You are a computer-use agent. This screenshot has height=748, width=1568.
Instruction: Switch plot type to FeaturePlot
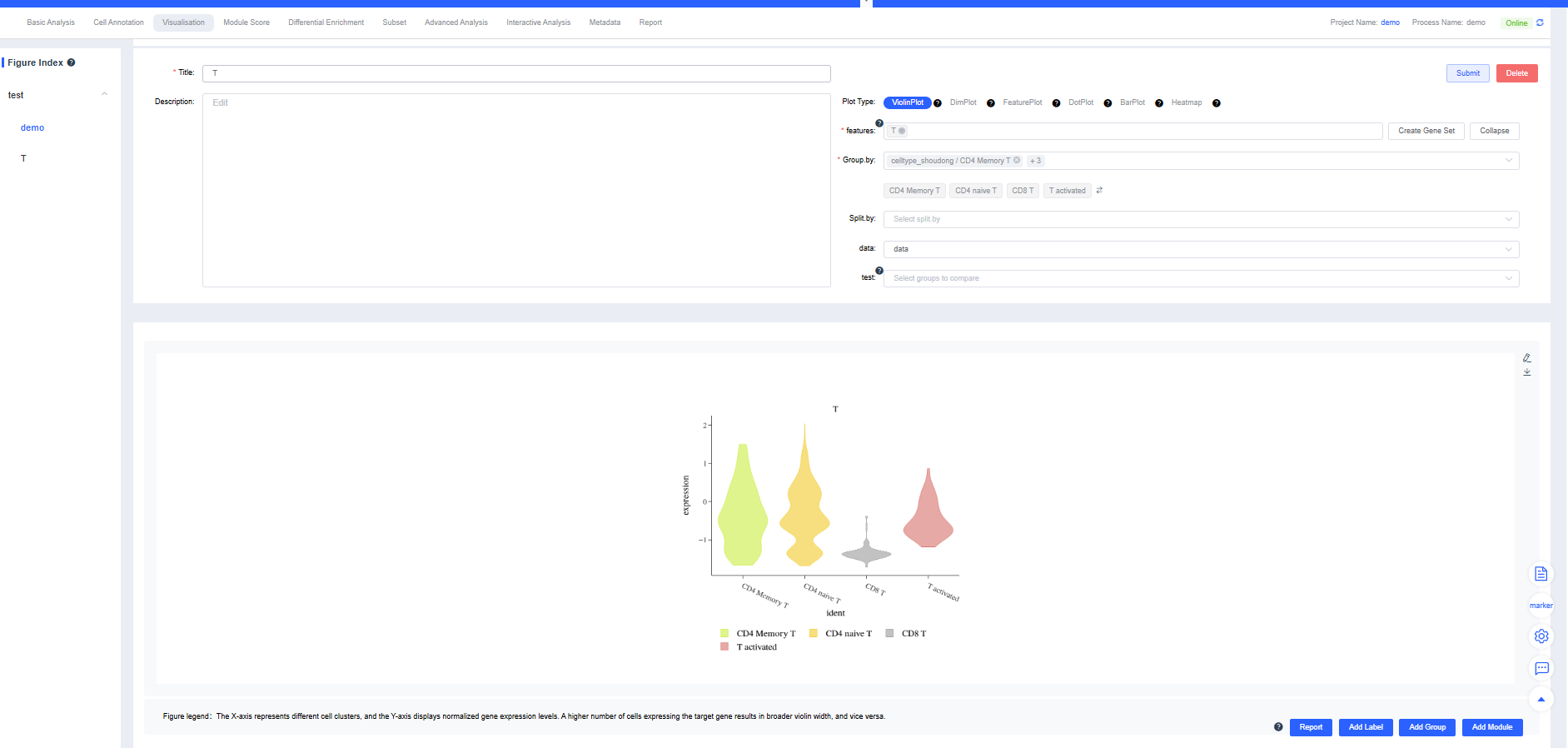tap(1022, 102)
